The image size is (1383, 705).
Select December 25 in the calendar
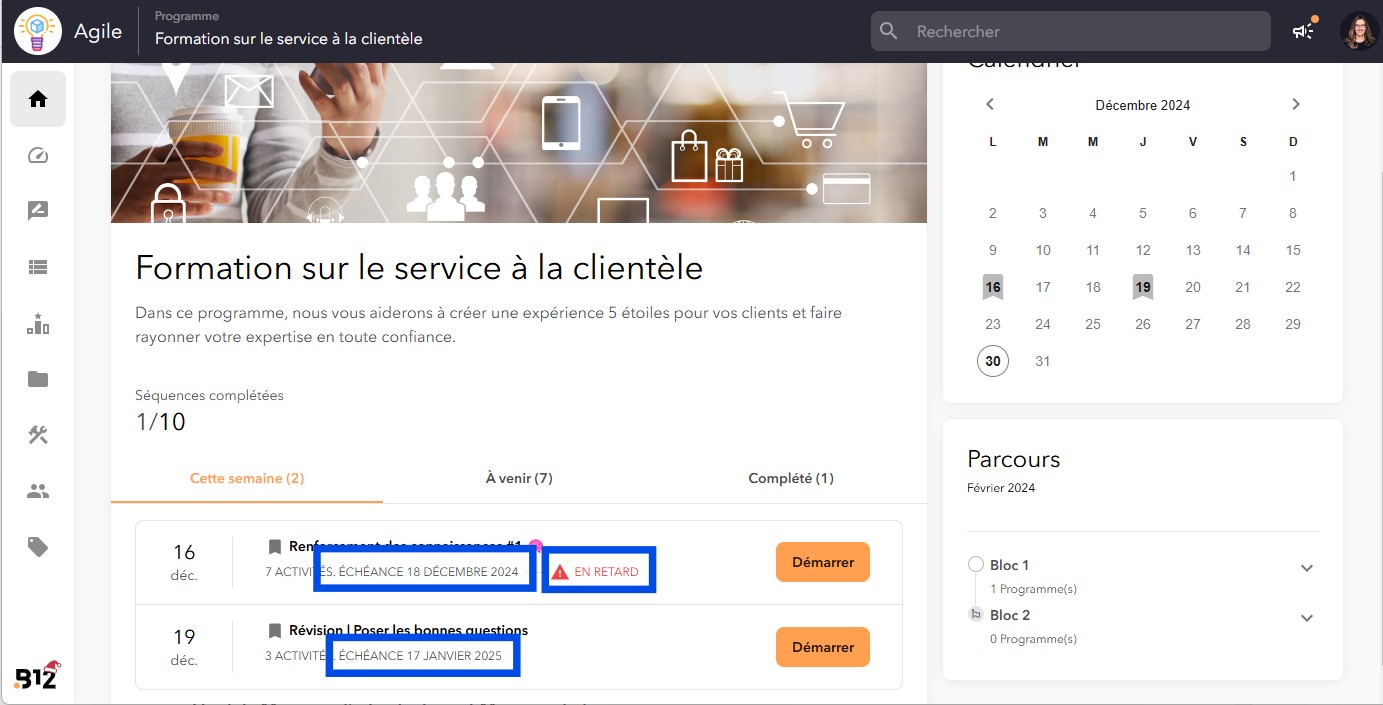(x=1093, y=324)
